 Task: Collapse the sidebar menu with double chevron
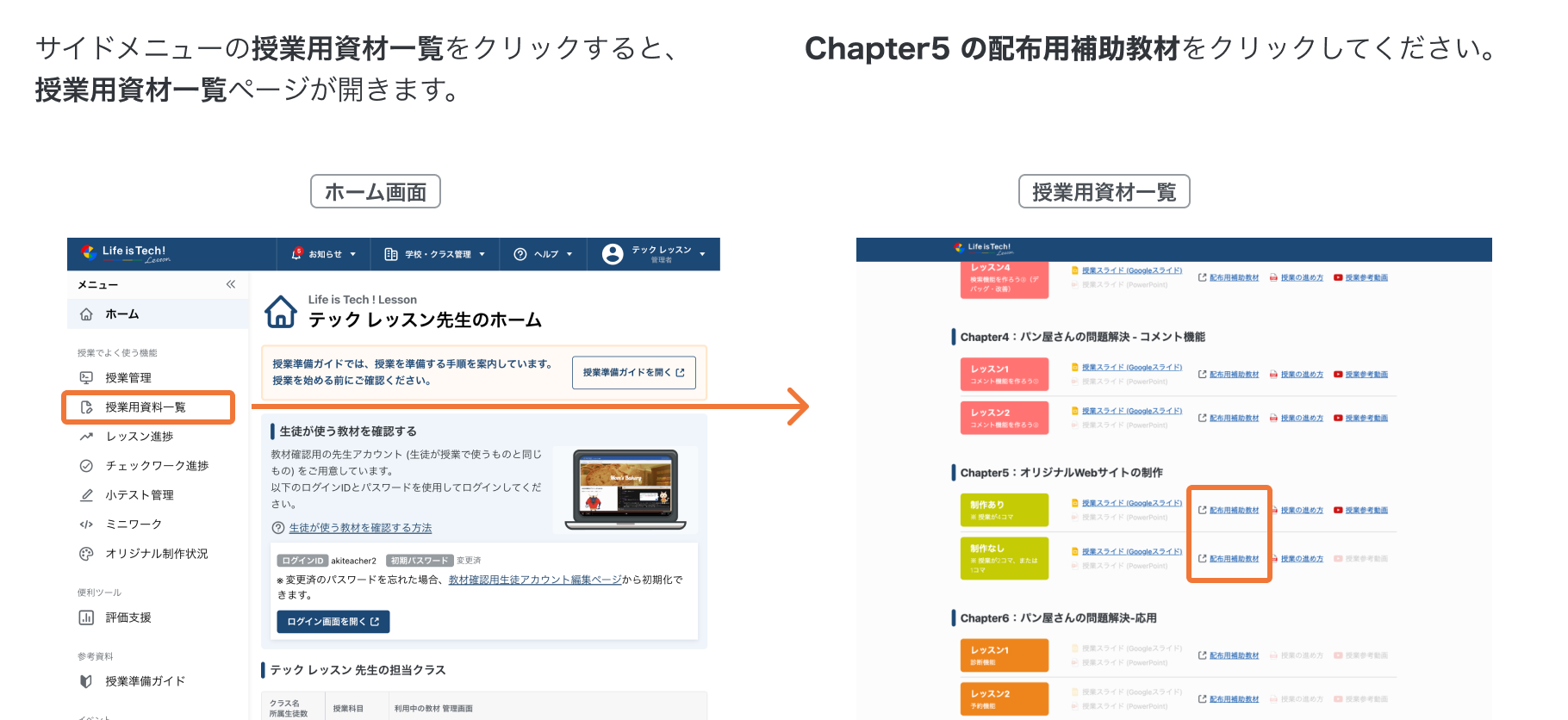click(x=231, y=284)
